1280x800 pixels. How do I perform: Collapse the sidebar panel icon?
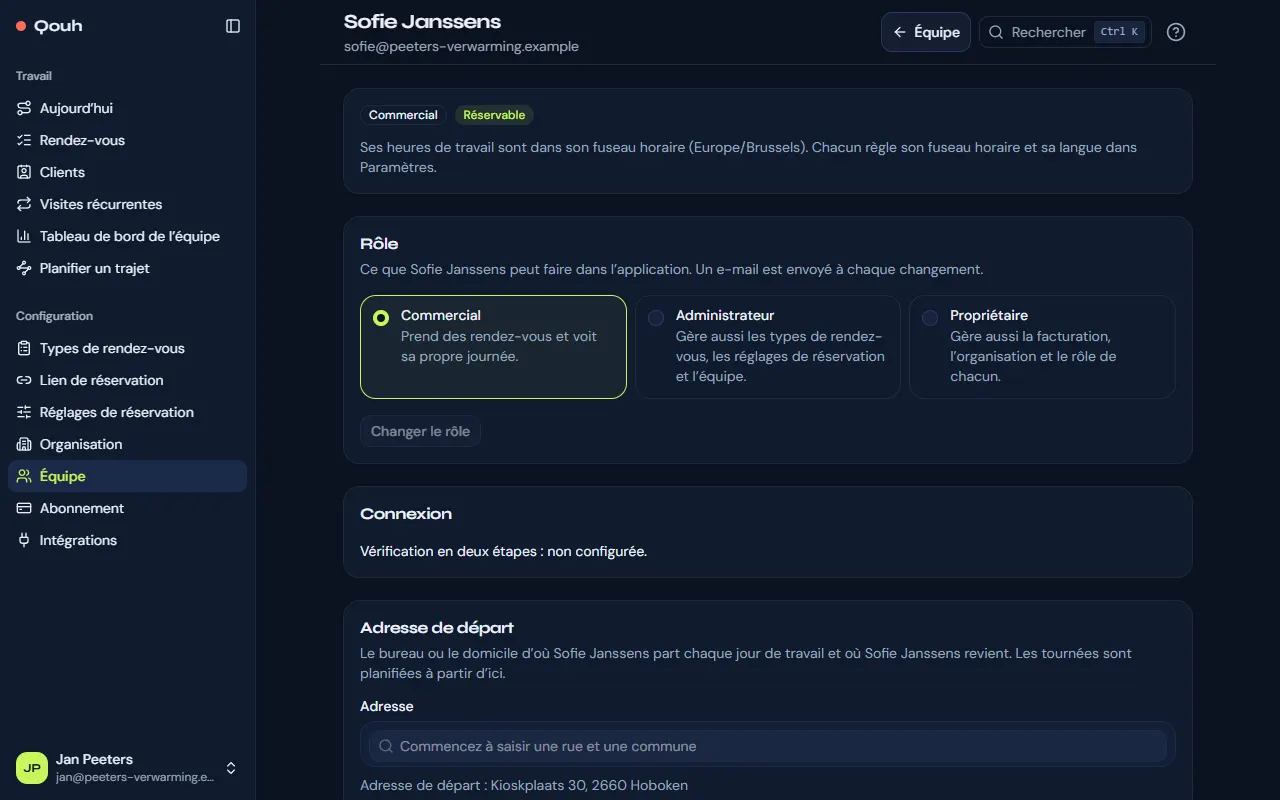coord(233,26)
